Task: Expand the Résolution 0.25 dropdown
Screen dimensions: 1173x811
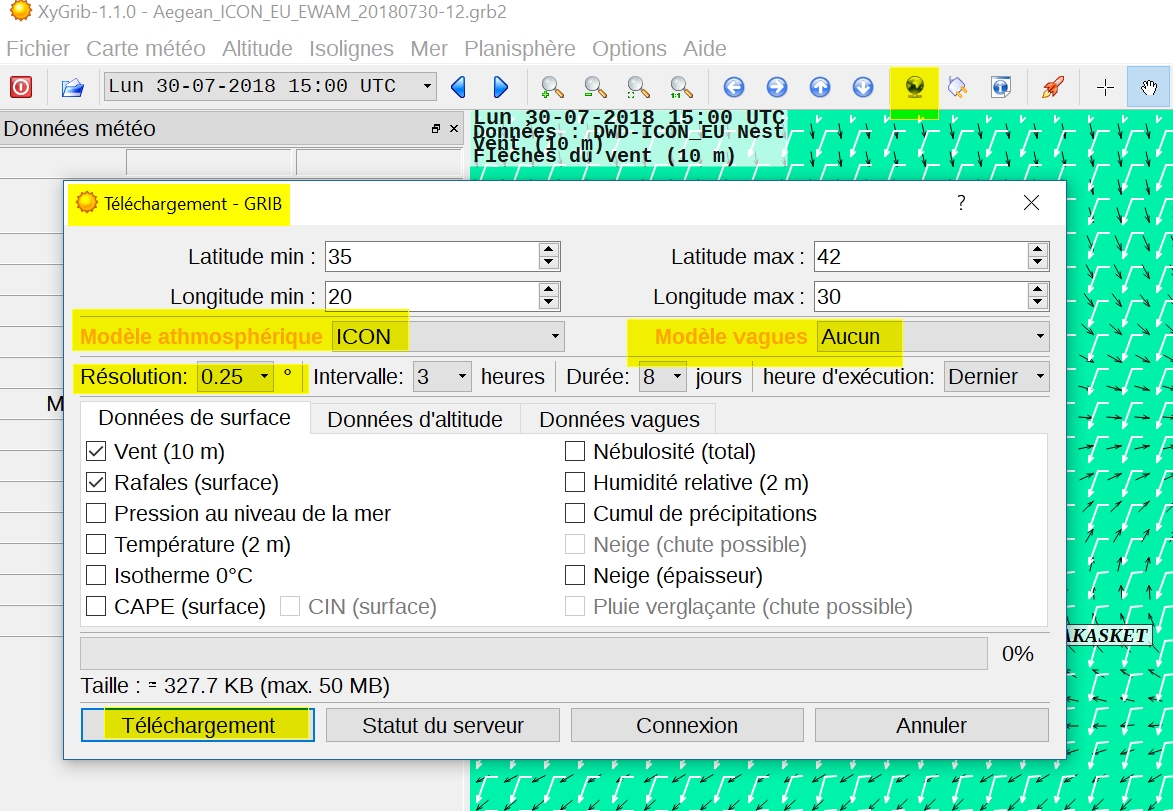Action: point(236,376)
